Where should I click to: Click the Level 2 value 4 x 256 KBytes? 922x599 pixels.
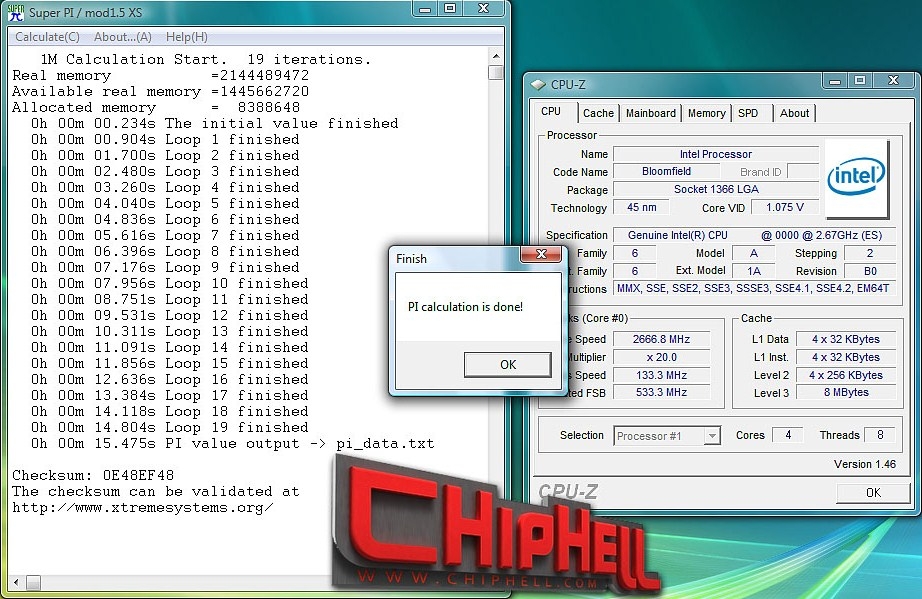(846, 375)
